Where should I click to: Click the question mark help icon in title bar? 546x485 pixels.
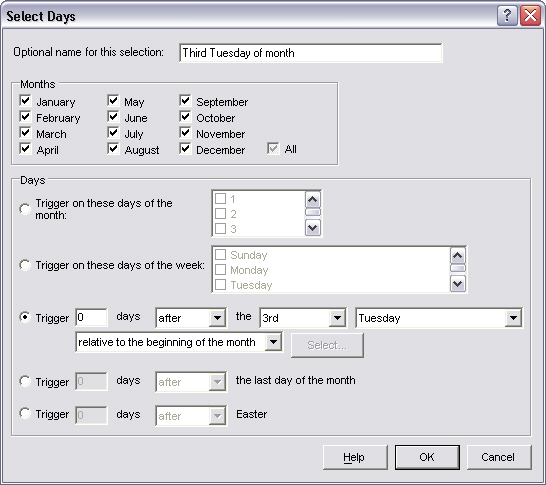click(x=507, y=16)
